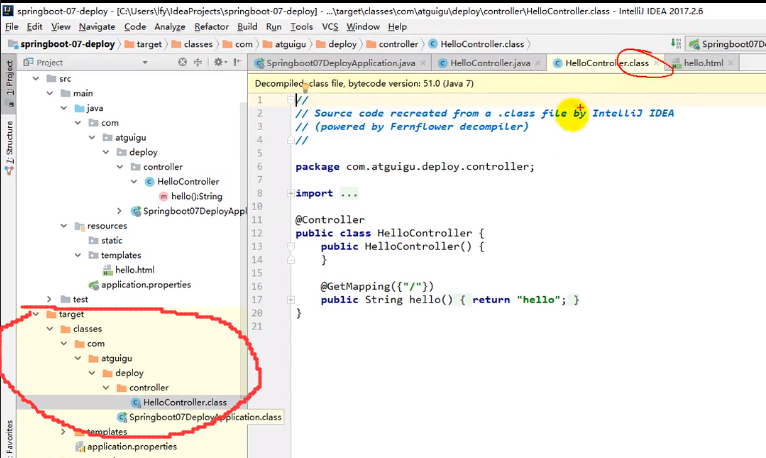
Task: Open the Springboot07 run configuration selector
Action: [727, 44]
